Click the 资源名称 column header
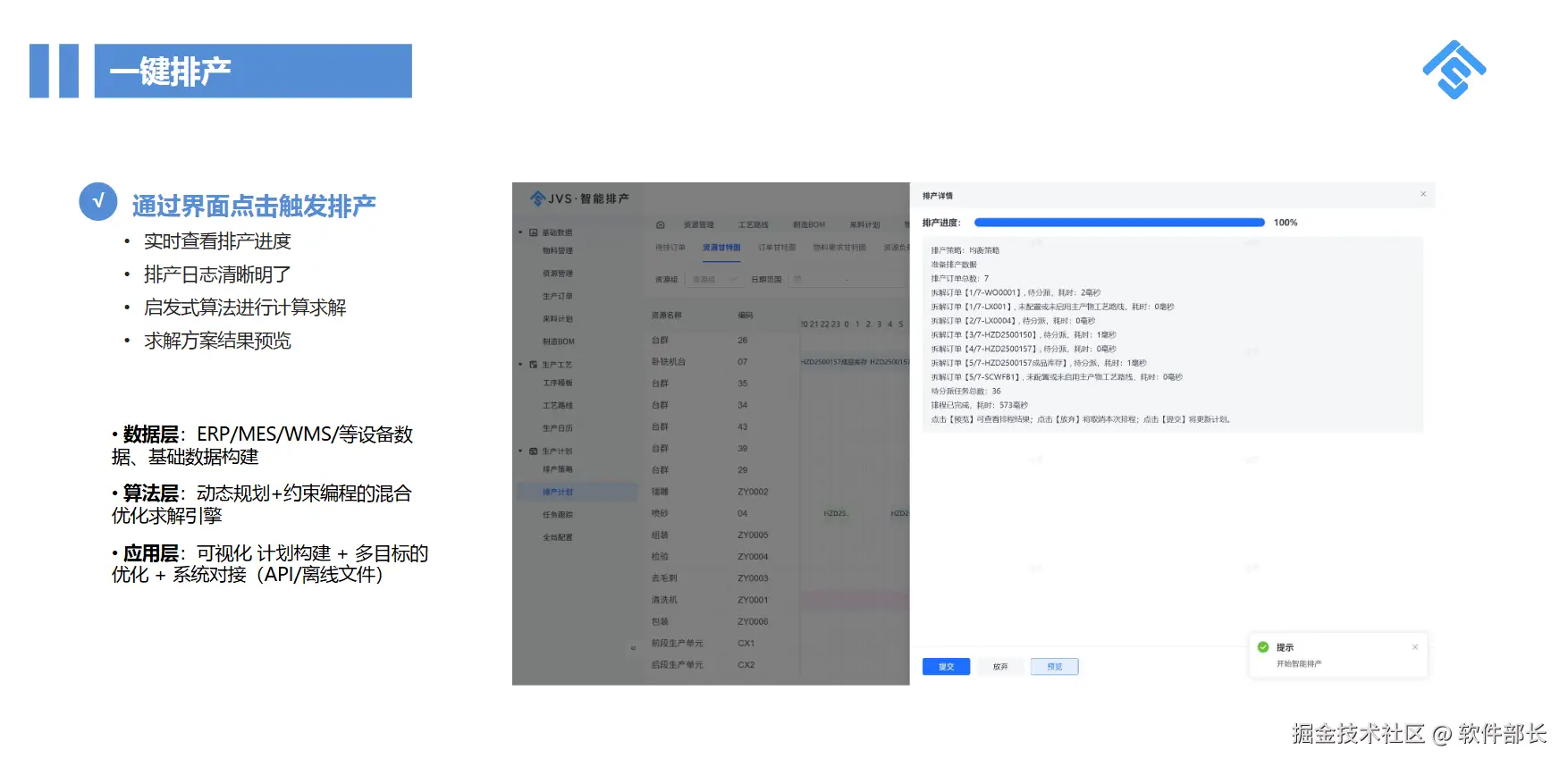The width and height of the screenshot is (1568, 767). click(x=667, y=316)
